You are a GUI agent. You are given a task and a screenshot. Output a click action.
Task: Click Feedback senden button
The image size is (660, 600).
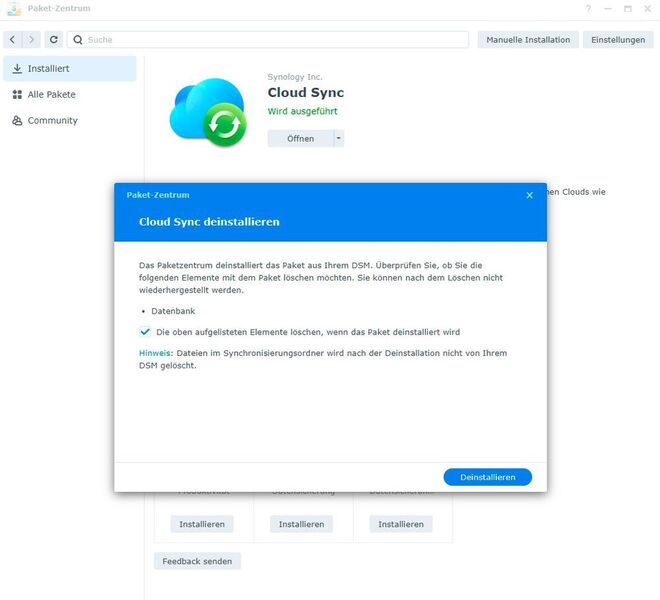coord(197,561)
